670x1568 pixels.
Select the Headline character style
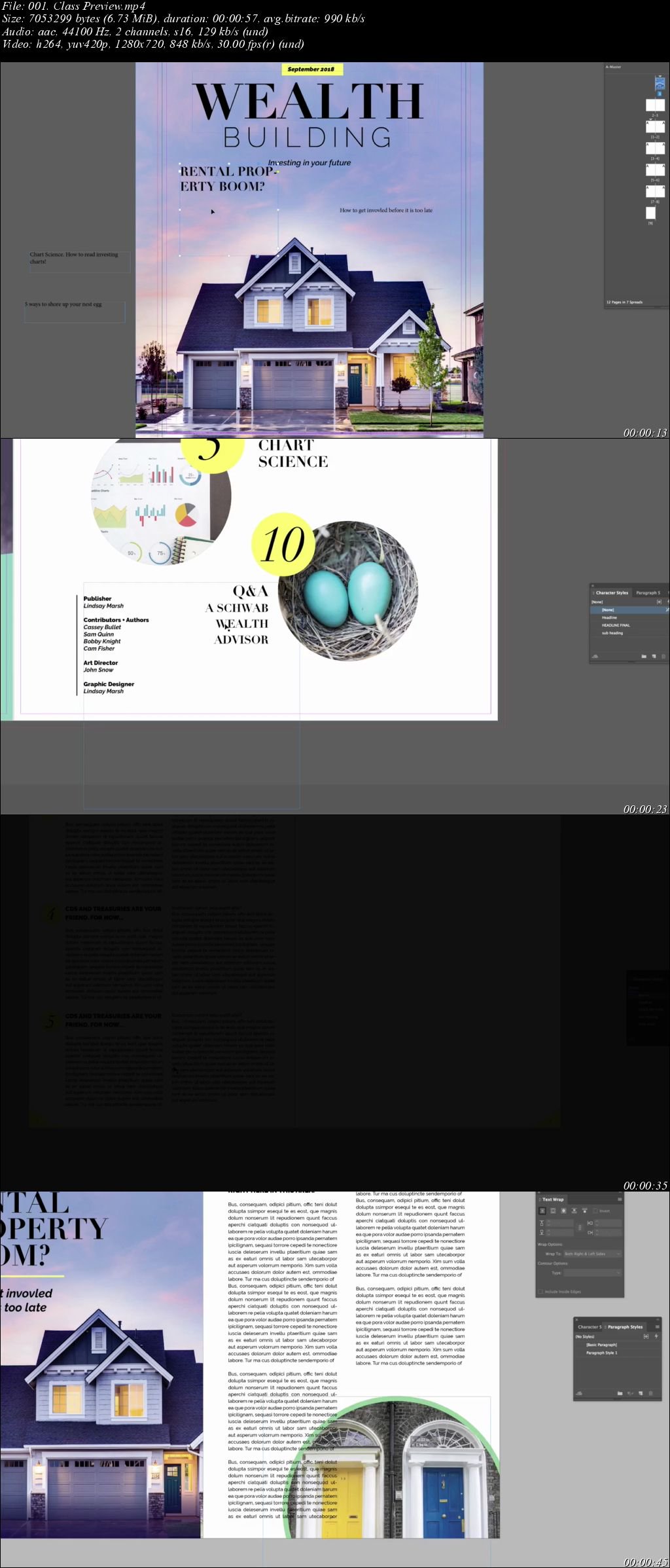[629, 617]
